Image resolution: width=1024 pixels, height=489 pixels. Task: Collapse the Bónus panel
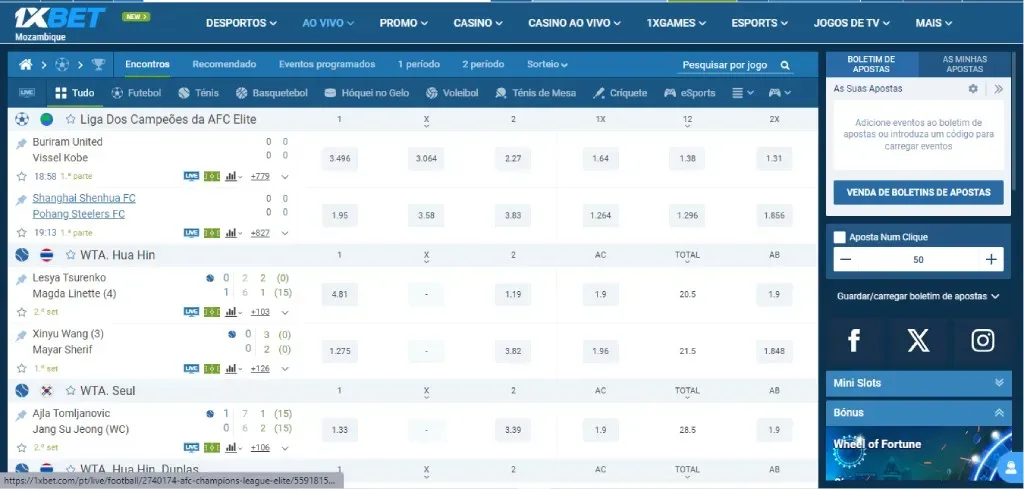point(918,413)
